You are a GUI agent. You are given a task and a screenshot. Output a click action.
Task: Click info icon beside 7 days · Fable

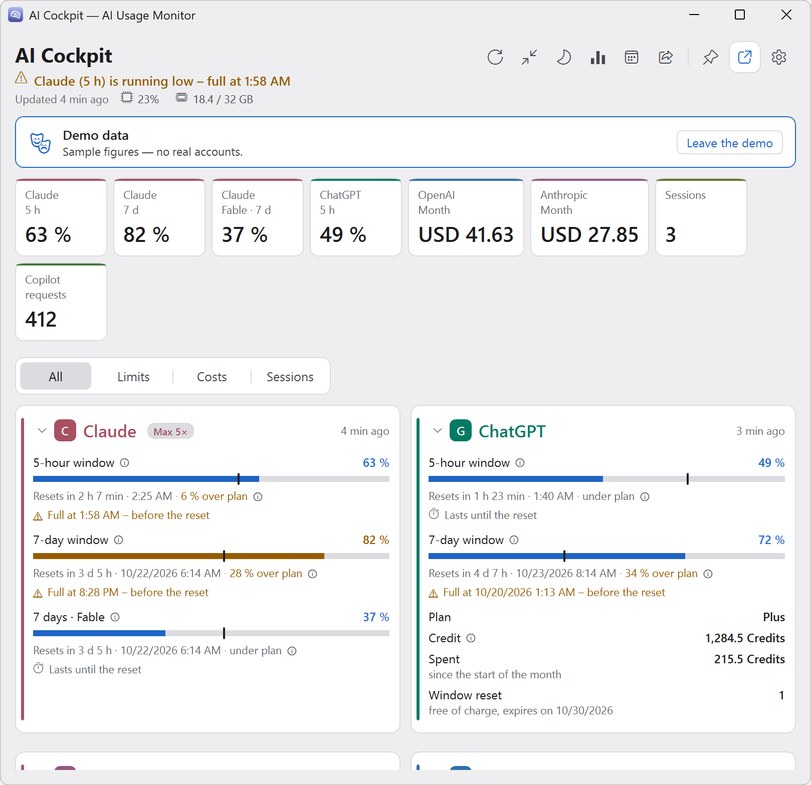tap(115, 617)
